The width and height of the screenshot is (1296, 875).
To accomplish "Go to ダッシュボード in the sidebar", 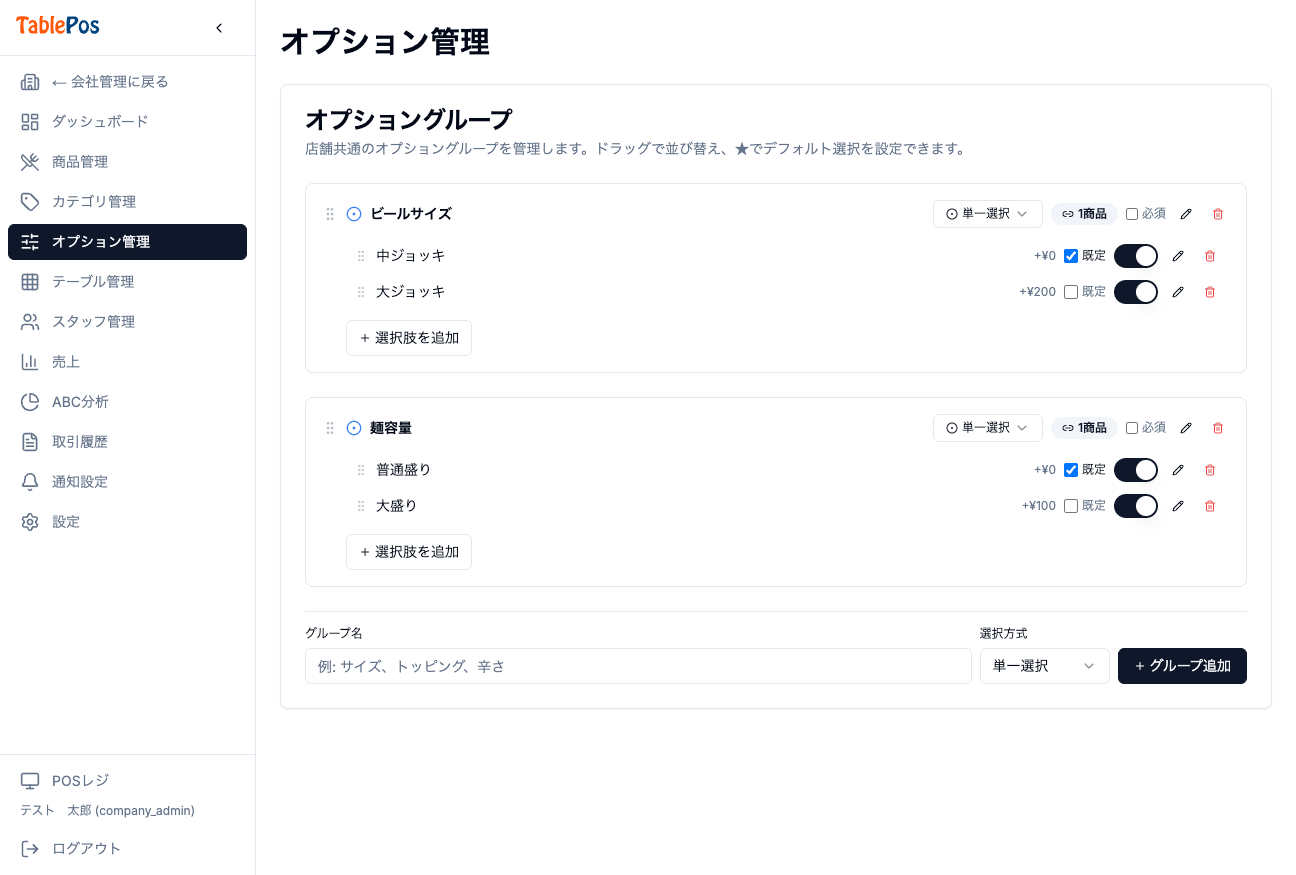I will (127, 122).
